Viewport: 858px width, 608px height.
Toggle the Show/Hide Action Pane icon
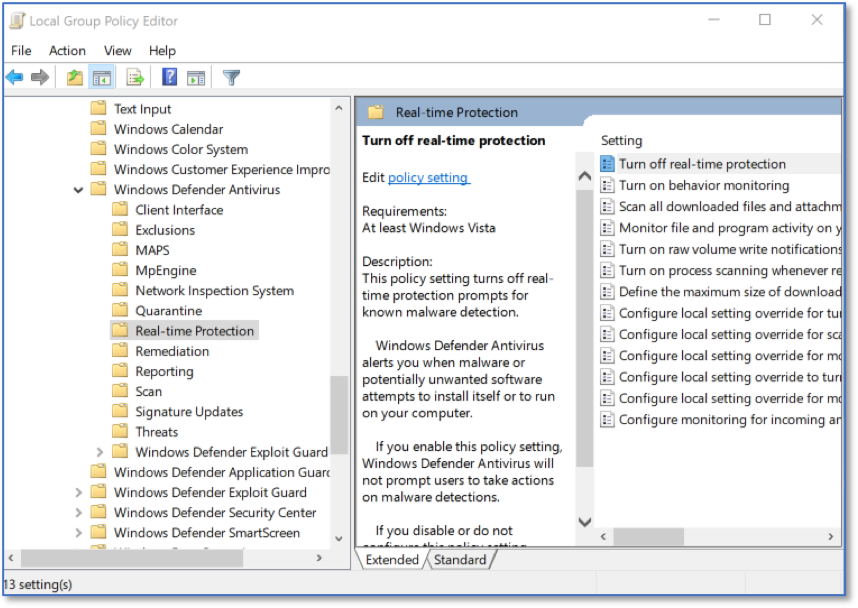pyautogui.click(x=196, y=78)
